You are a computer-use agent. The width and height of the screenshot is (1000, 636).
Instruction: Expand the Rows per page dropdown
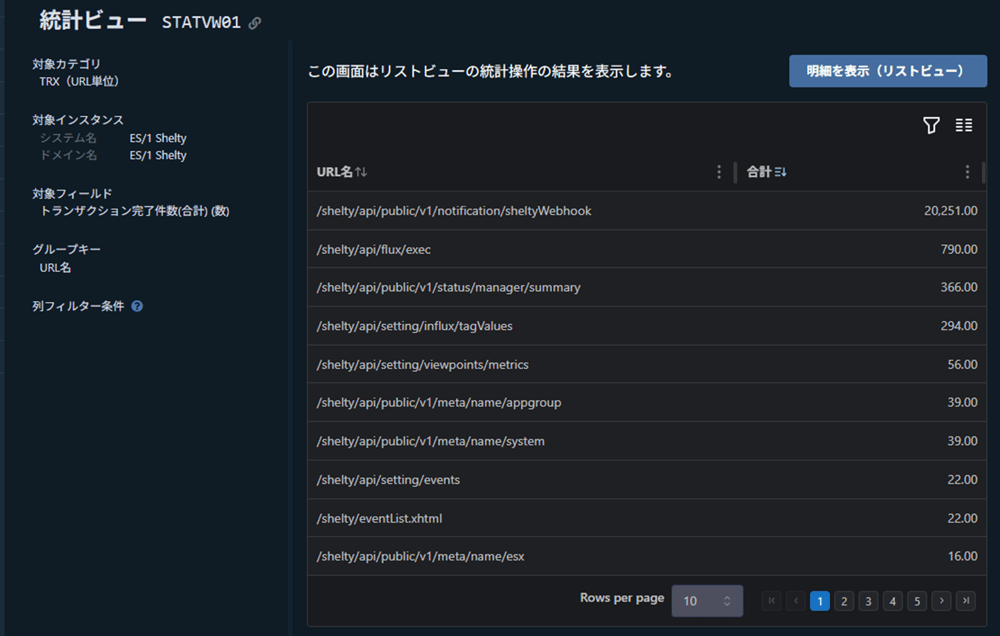pyautogui.click(x=707, y=601)
